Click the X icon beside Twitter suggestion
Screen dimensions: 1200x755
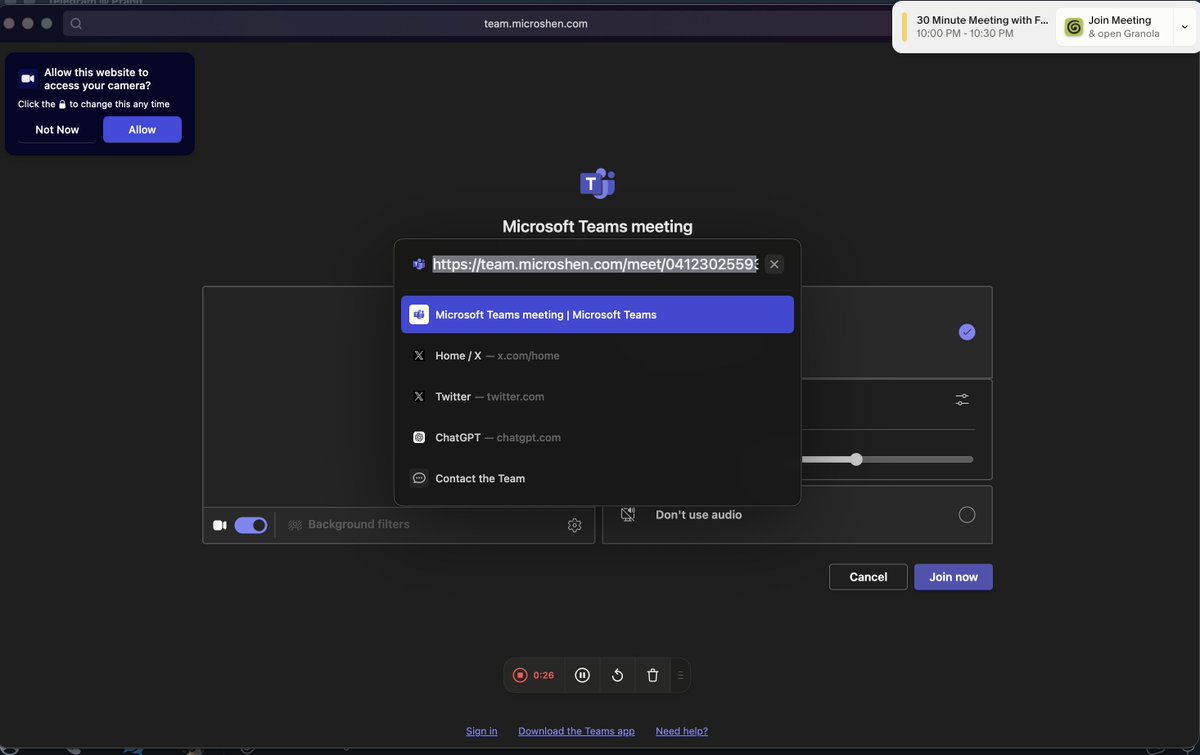point(419,397)
